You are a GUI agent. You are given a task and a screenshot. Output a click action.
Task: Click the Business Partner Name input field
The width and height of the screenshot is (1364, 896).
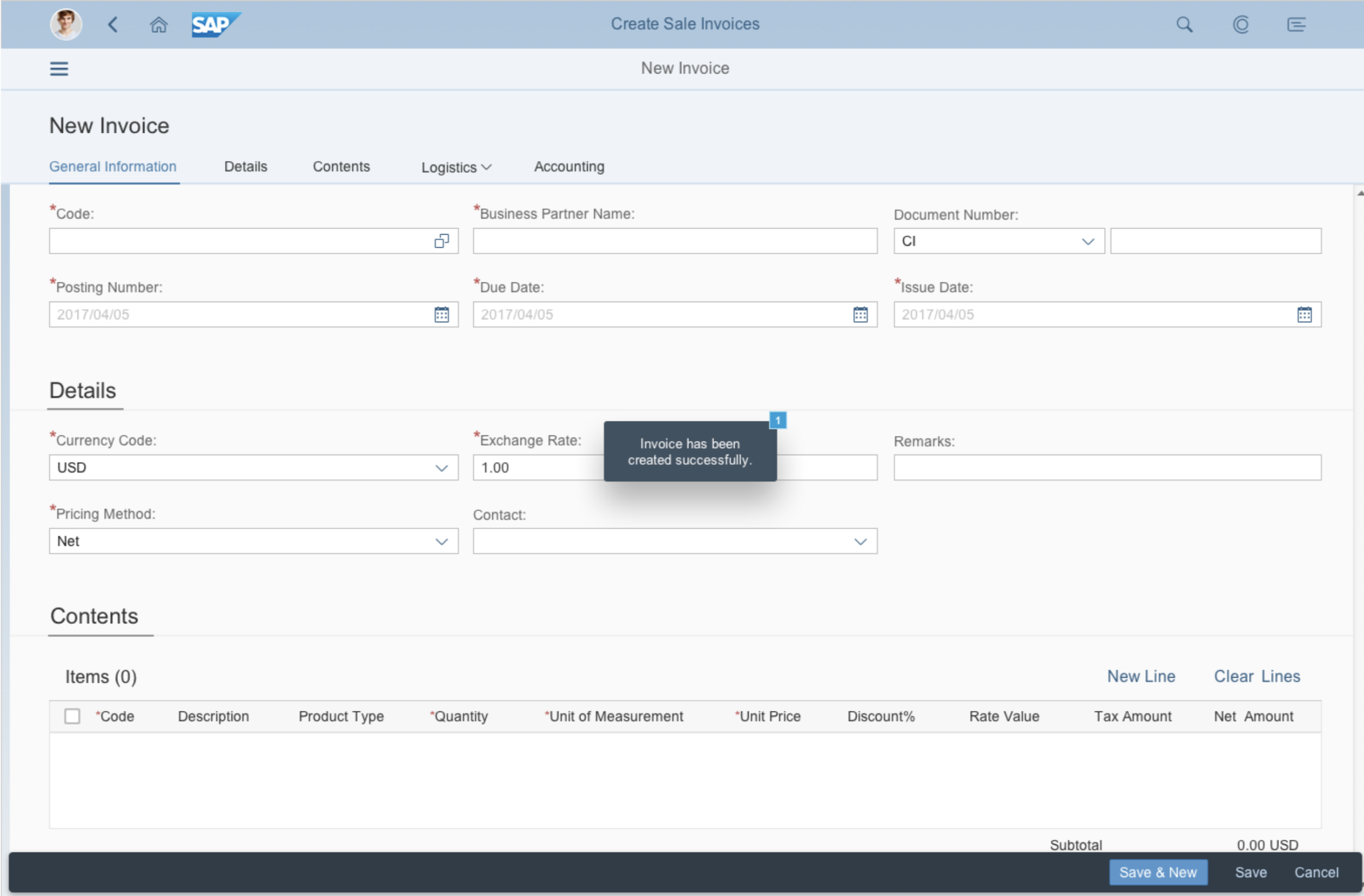click(x=674, y=241)
